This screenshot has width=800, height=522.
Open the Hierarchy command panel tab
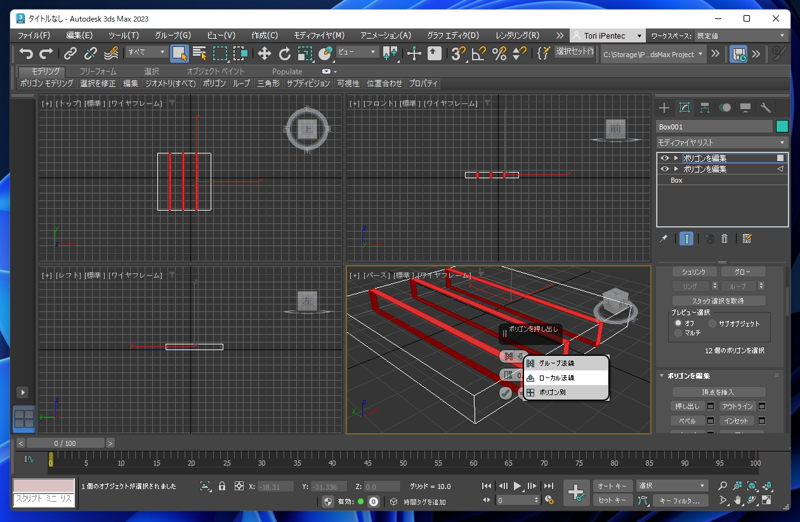pyautogui.click(x=705, y=108)
